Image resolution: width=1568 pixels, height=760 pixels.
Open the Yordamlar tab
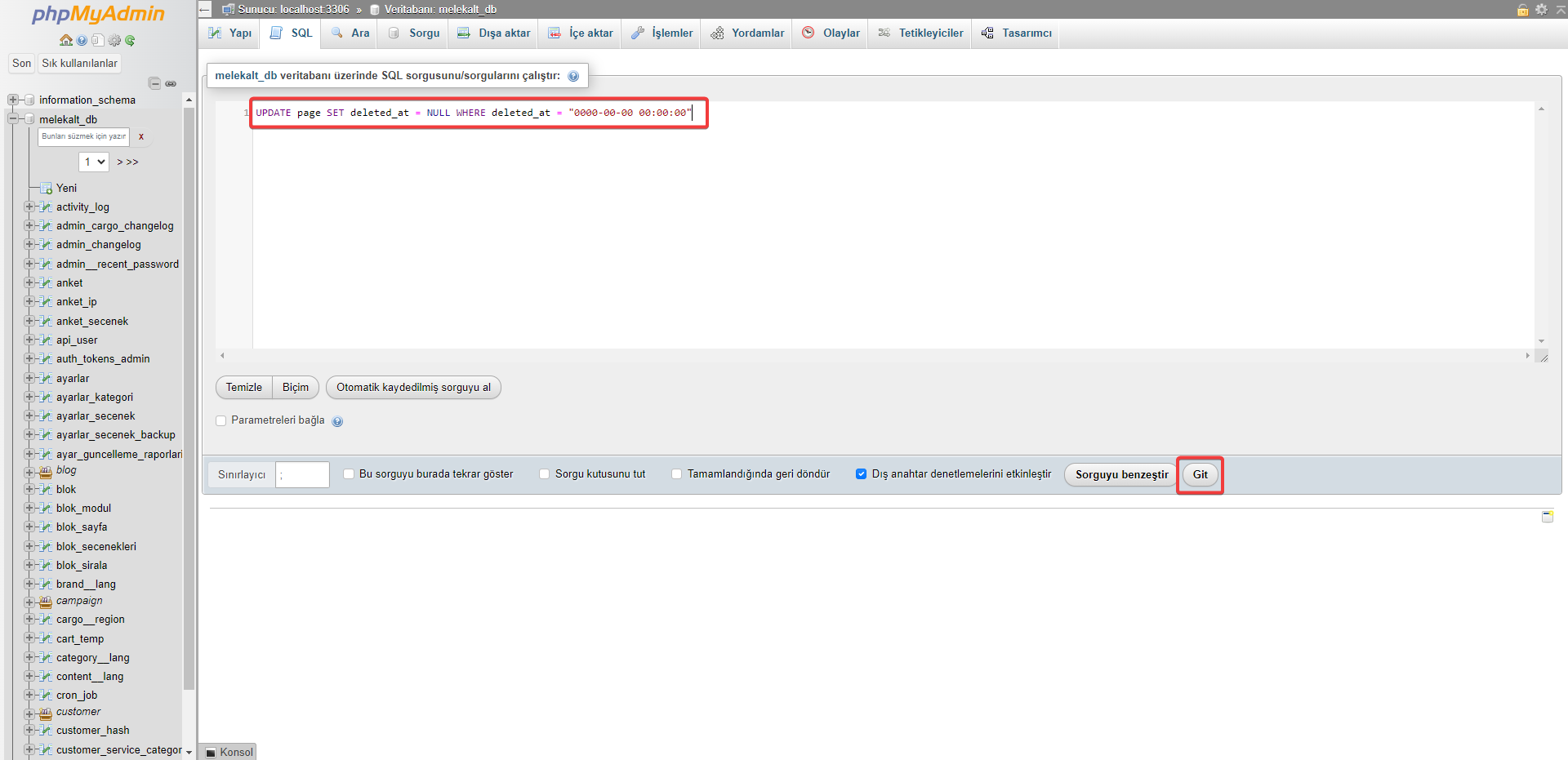[x=747, y=33]
